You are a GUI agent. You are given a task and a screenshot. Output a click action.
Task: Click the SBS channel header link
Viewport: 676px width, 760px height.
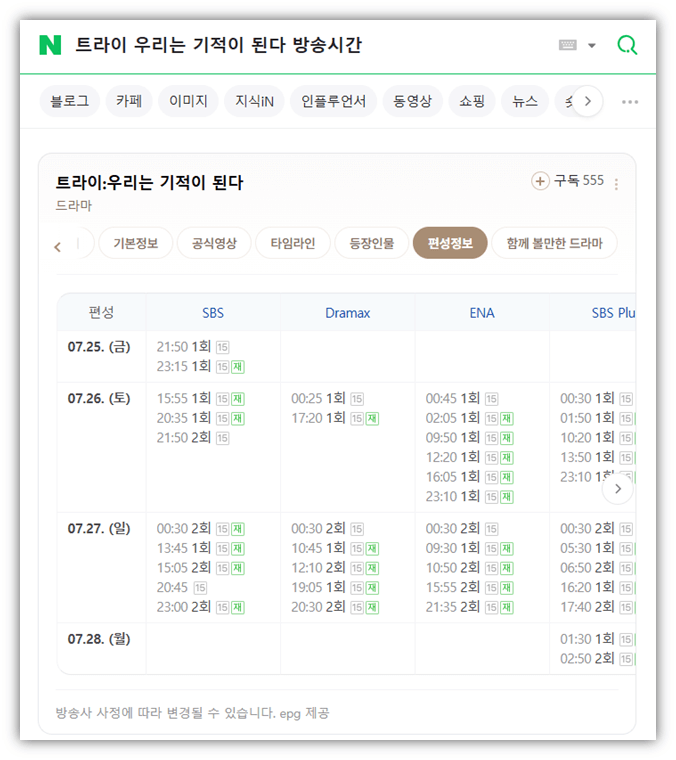click(x=213, y=313)
